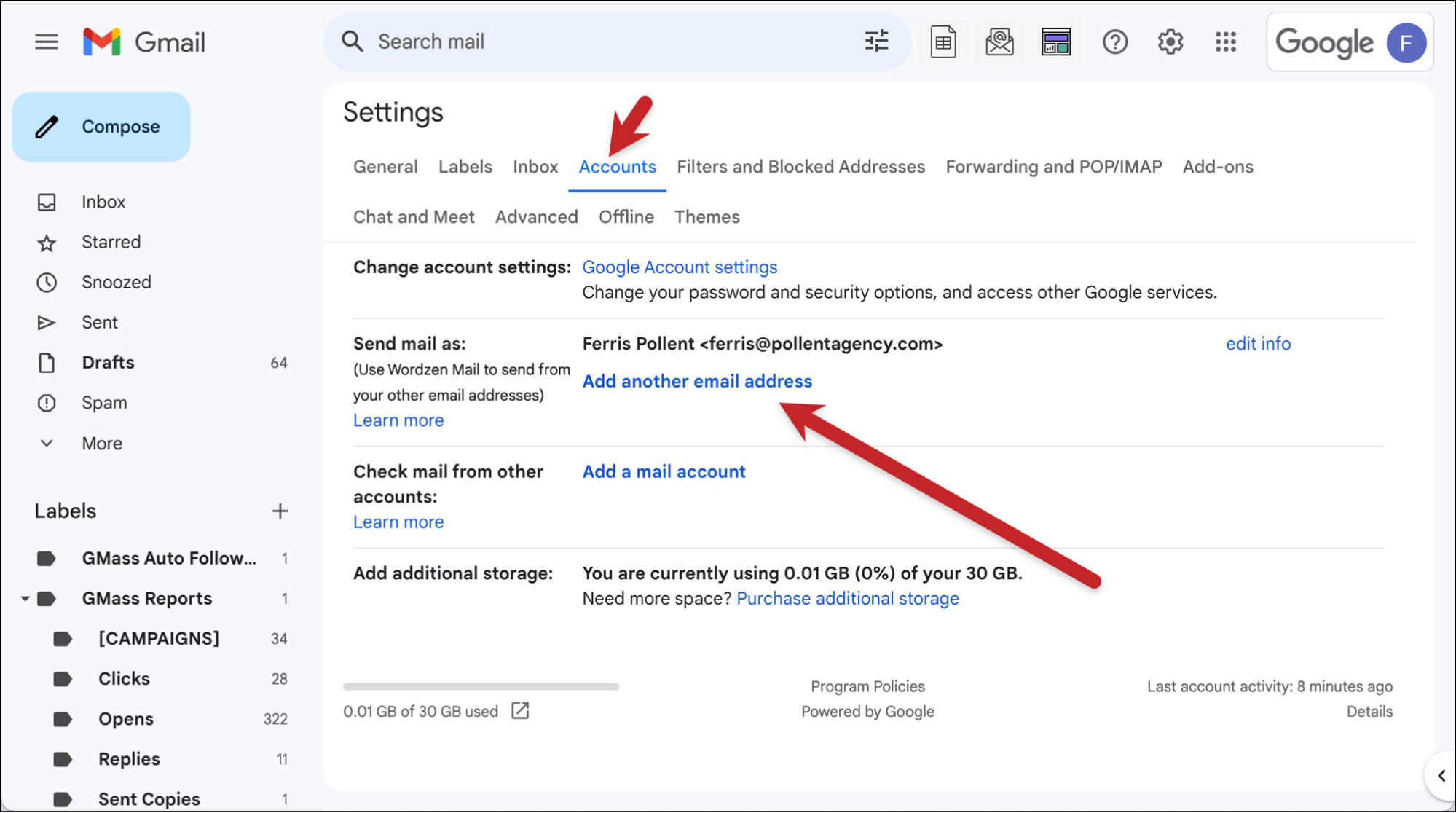
Task: Click the Google Account profile icon
Action: pyautogui.click(x=1407, y=42)
